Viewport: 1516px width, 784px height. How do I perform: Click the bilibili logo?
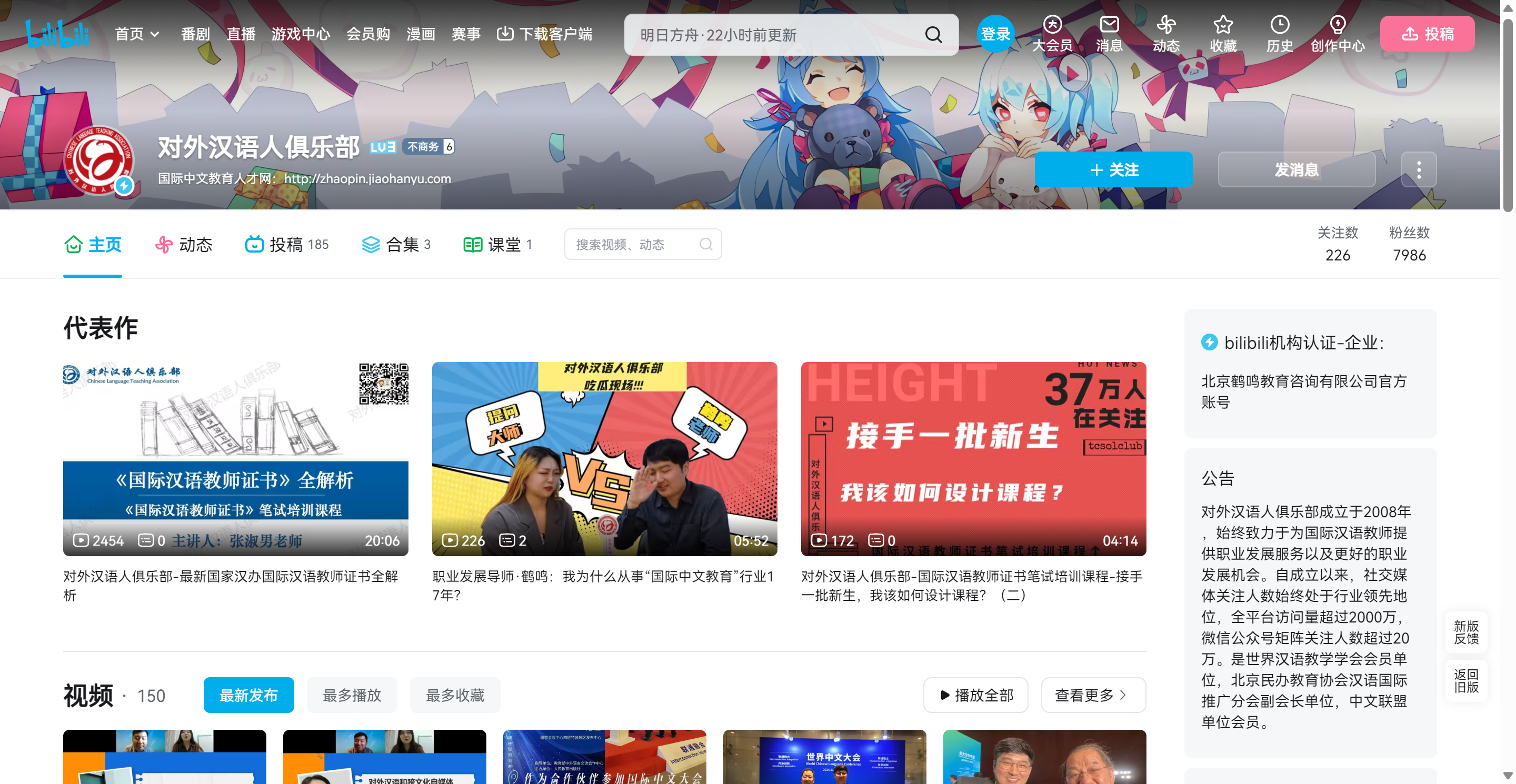click(x=57, y=34)
